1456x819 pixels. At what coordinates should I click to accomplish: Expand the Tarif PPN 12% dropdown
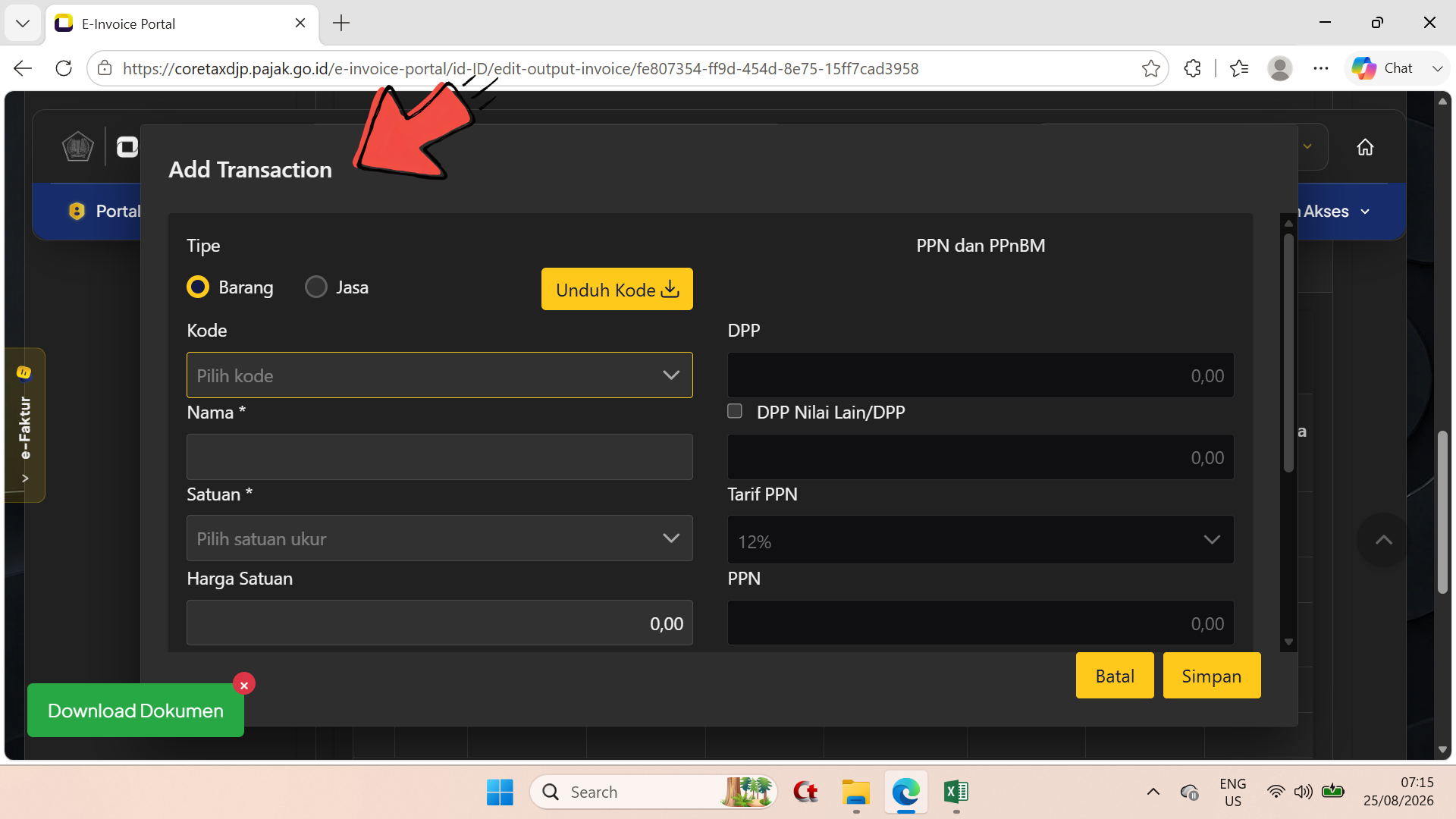(x=981, y=540)
